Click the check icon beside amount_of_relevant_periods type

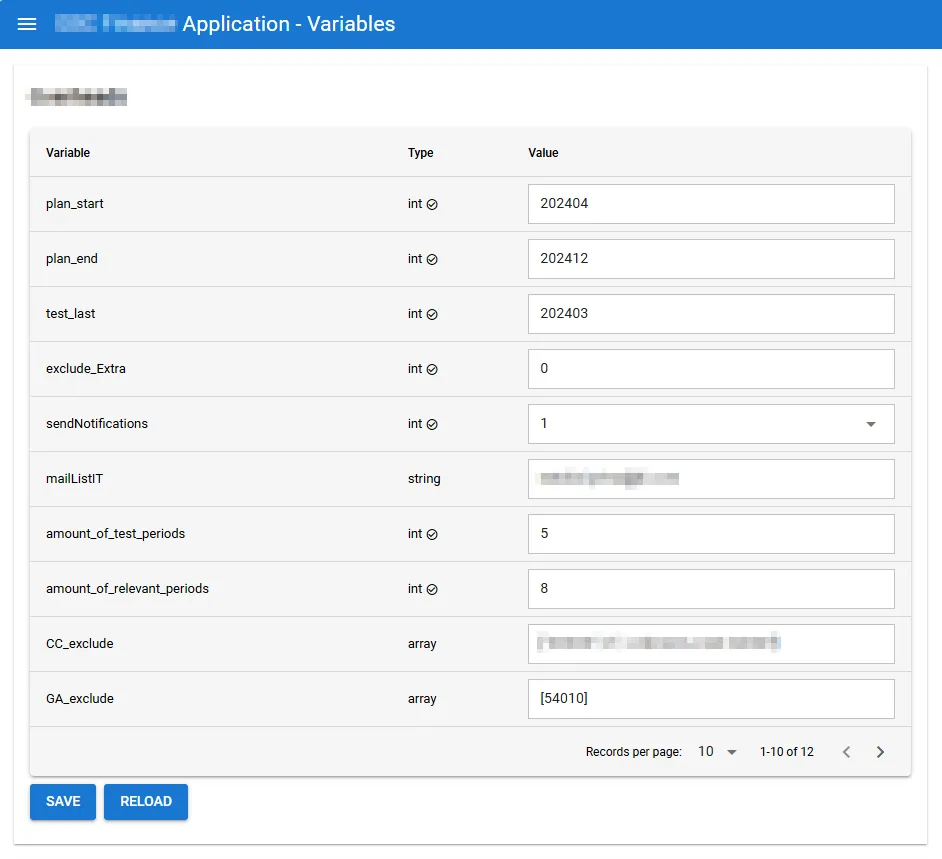(x=432, y=589)
